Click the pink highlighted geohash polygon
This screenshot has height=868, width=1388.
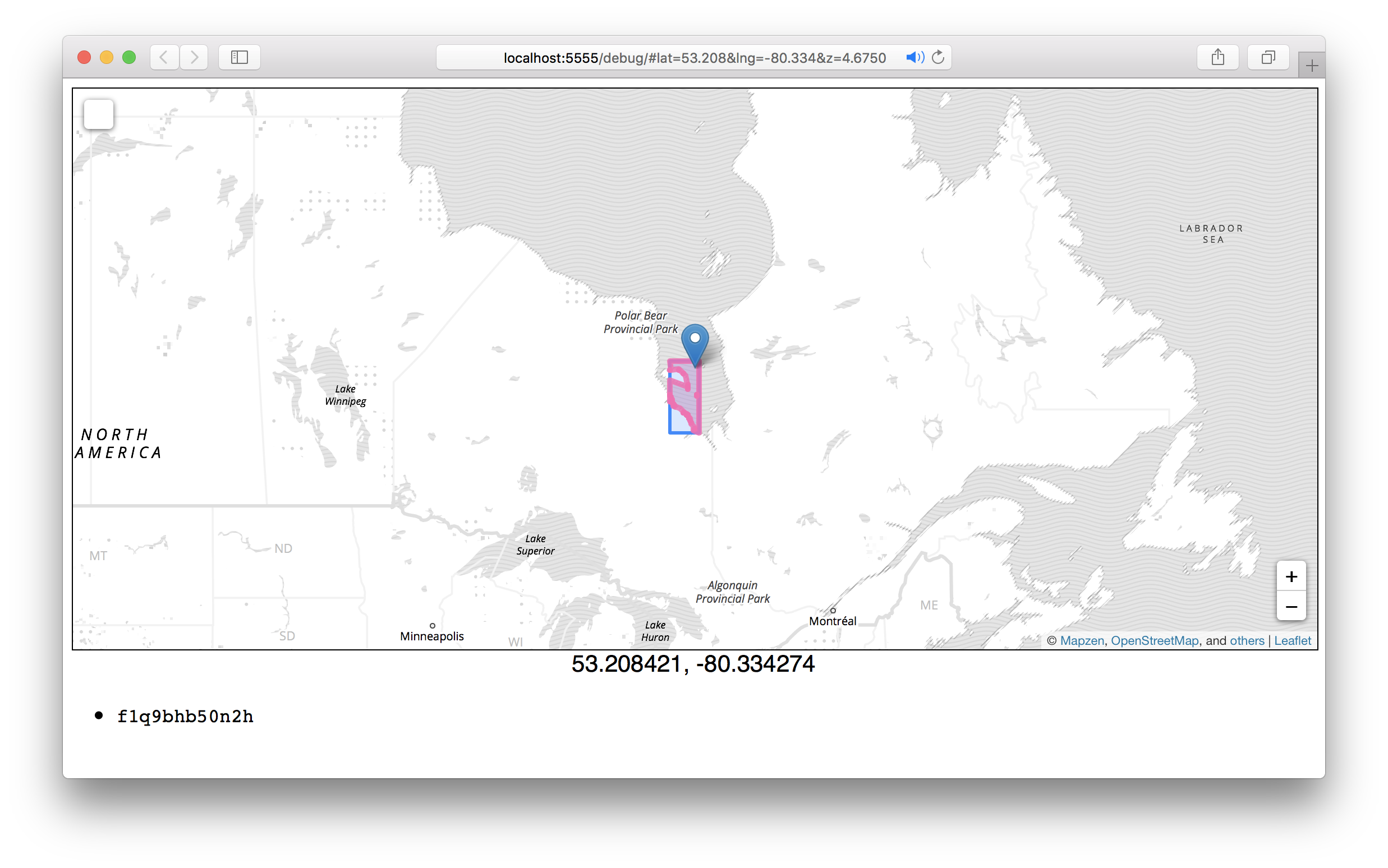click(690, 399)
